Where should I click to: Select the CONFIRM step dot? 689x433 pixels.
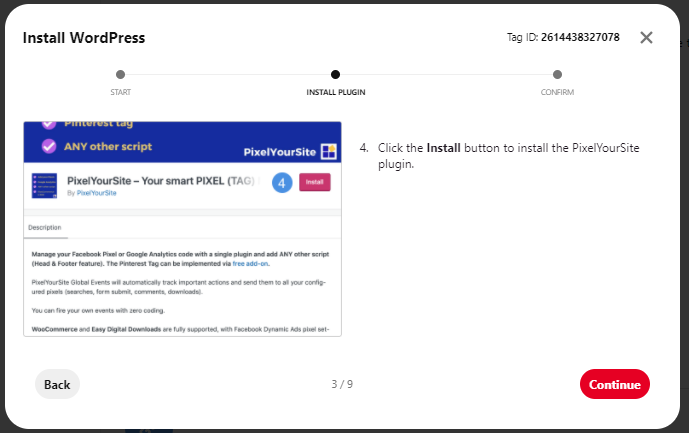point(557,74)
